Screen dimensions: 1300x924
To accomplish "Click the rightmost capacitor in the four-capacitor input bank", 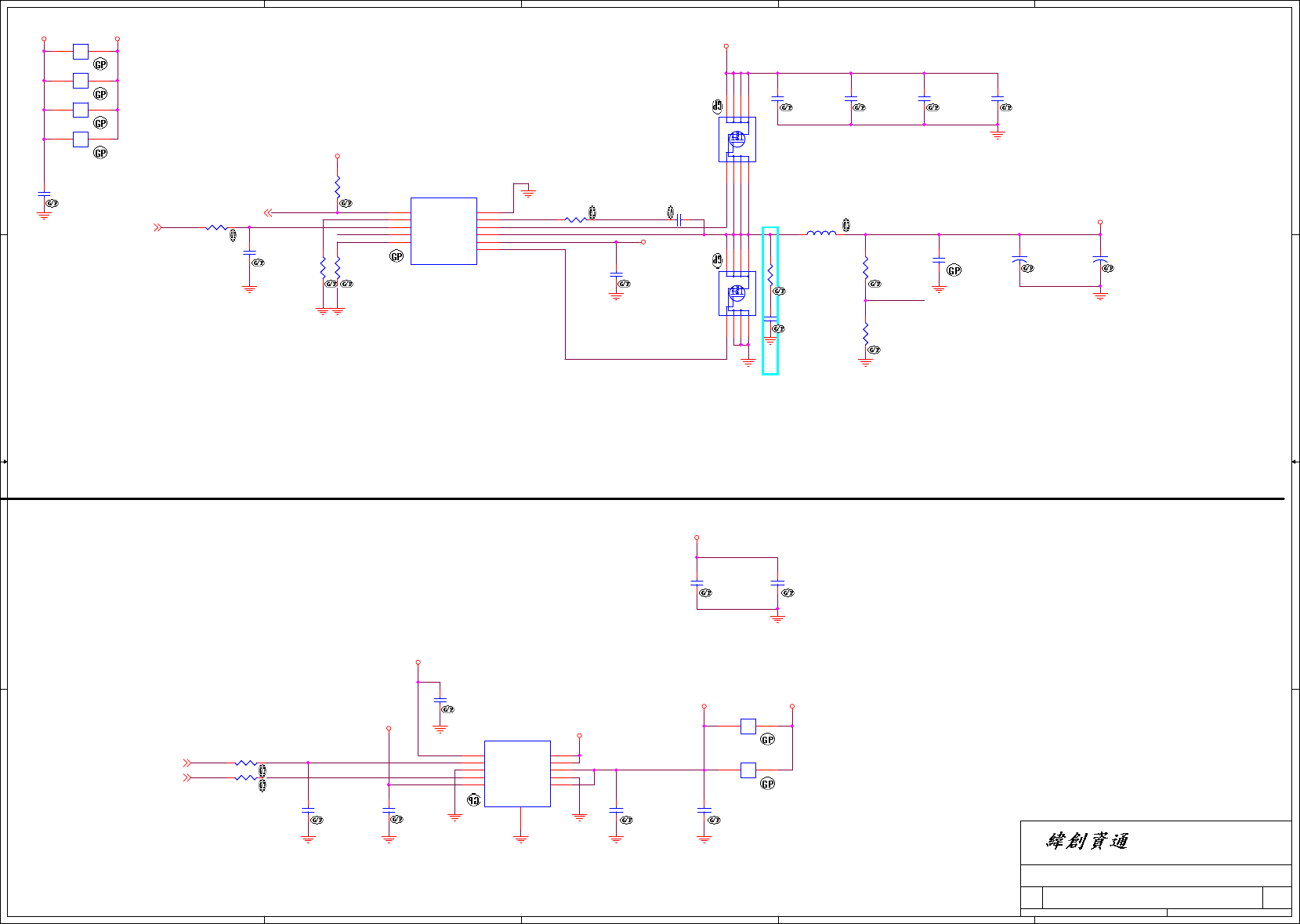I will 998,100.
